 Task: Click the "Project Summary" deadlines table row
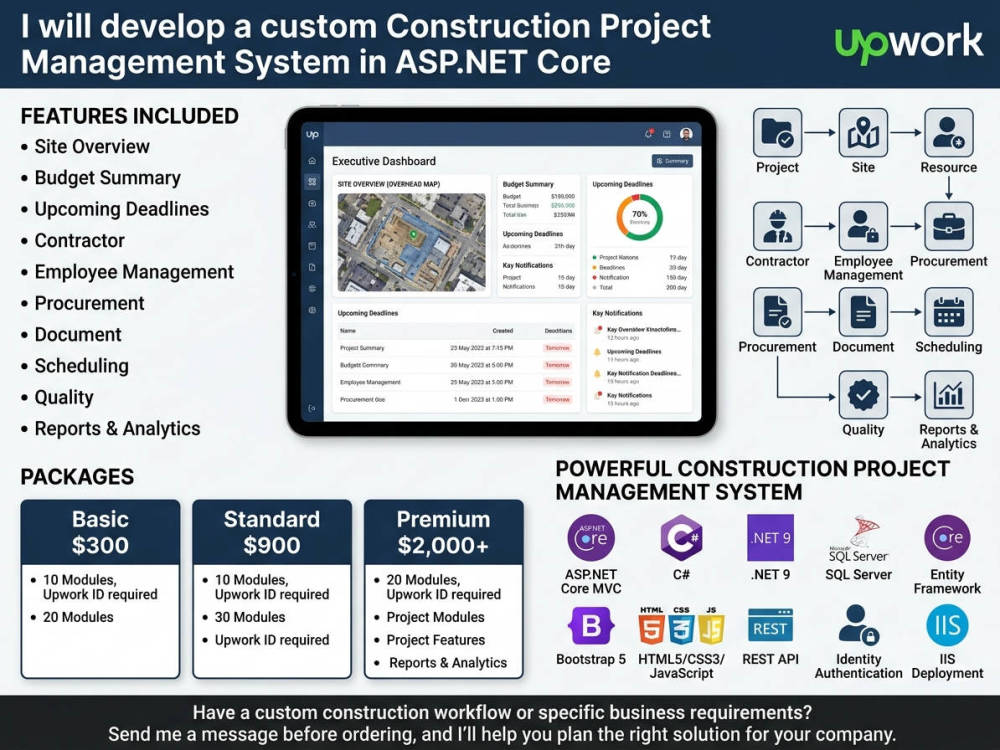coord(455,348)
